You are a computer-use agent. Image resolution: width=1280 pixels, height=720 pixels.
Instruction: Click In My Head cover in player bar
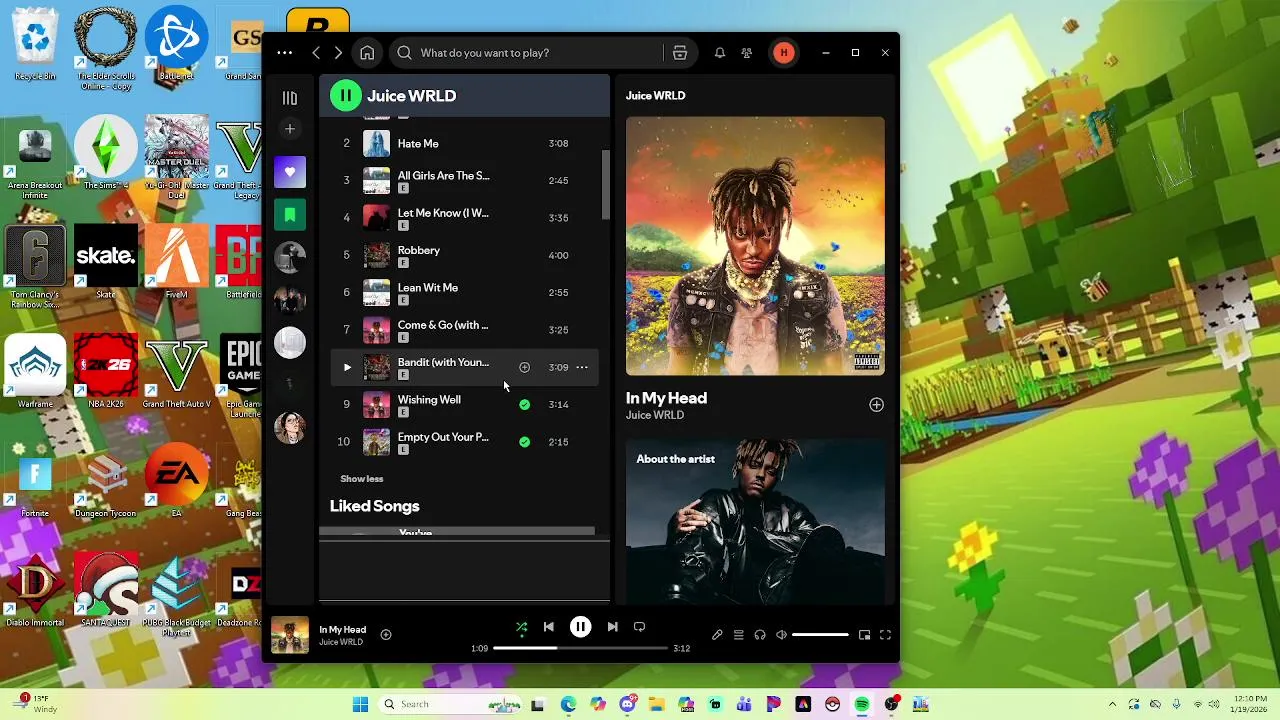(x=290, y=635)
